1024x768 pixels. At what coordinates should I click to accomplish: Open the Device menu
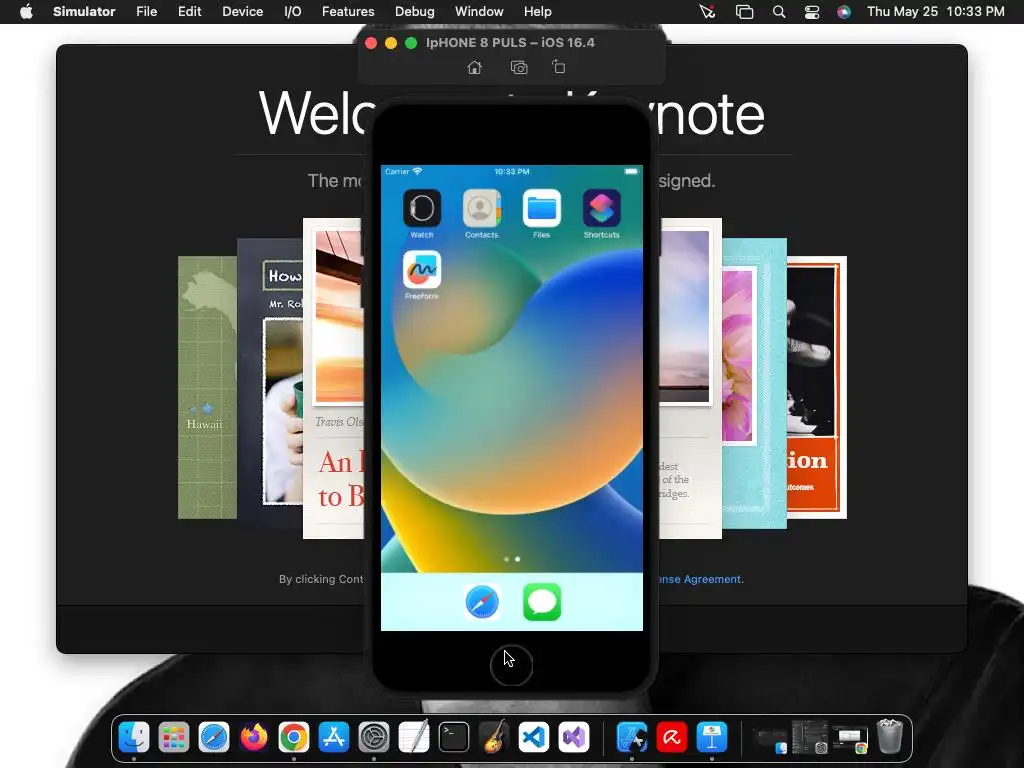click(242, 12)
